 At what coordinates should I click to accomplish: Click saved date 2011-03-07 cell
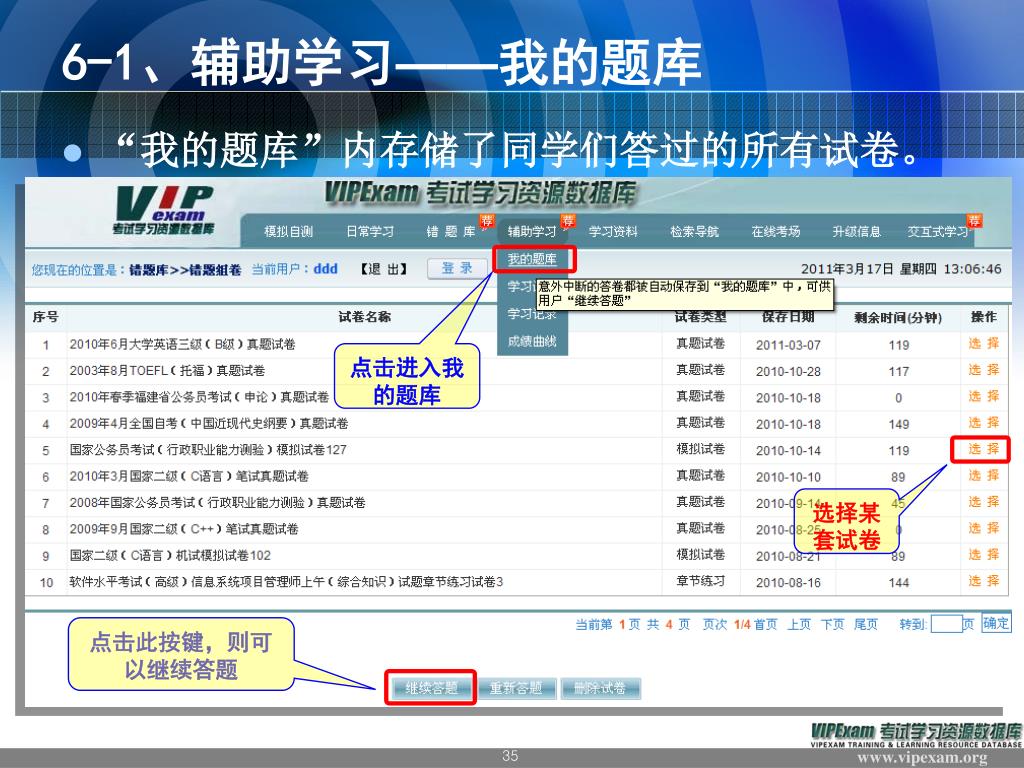point(788,345)
